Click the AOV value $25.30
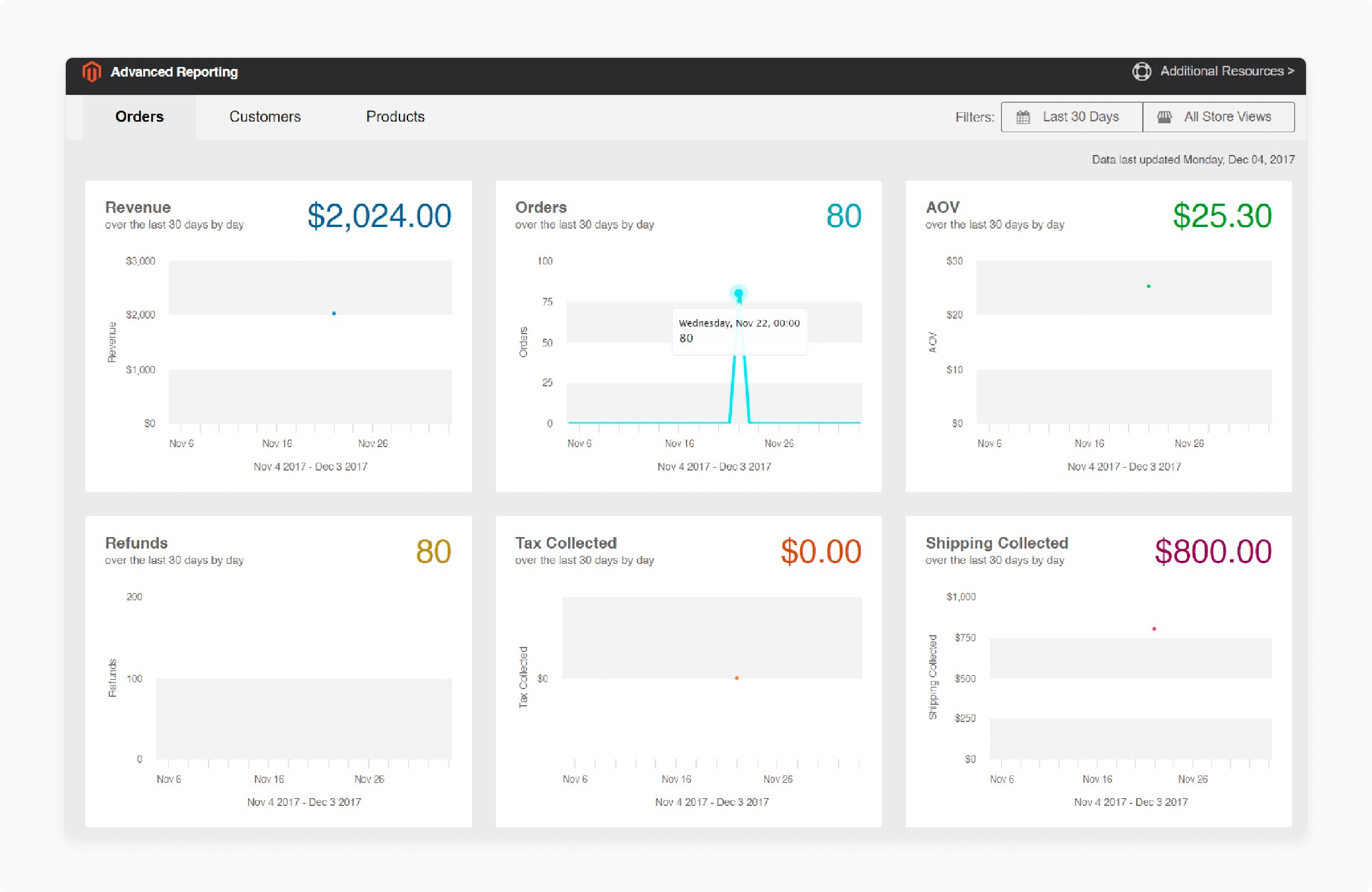Image resolution: width=1372 pixels, height=892 pixels. (x=1222, y=216)
